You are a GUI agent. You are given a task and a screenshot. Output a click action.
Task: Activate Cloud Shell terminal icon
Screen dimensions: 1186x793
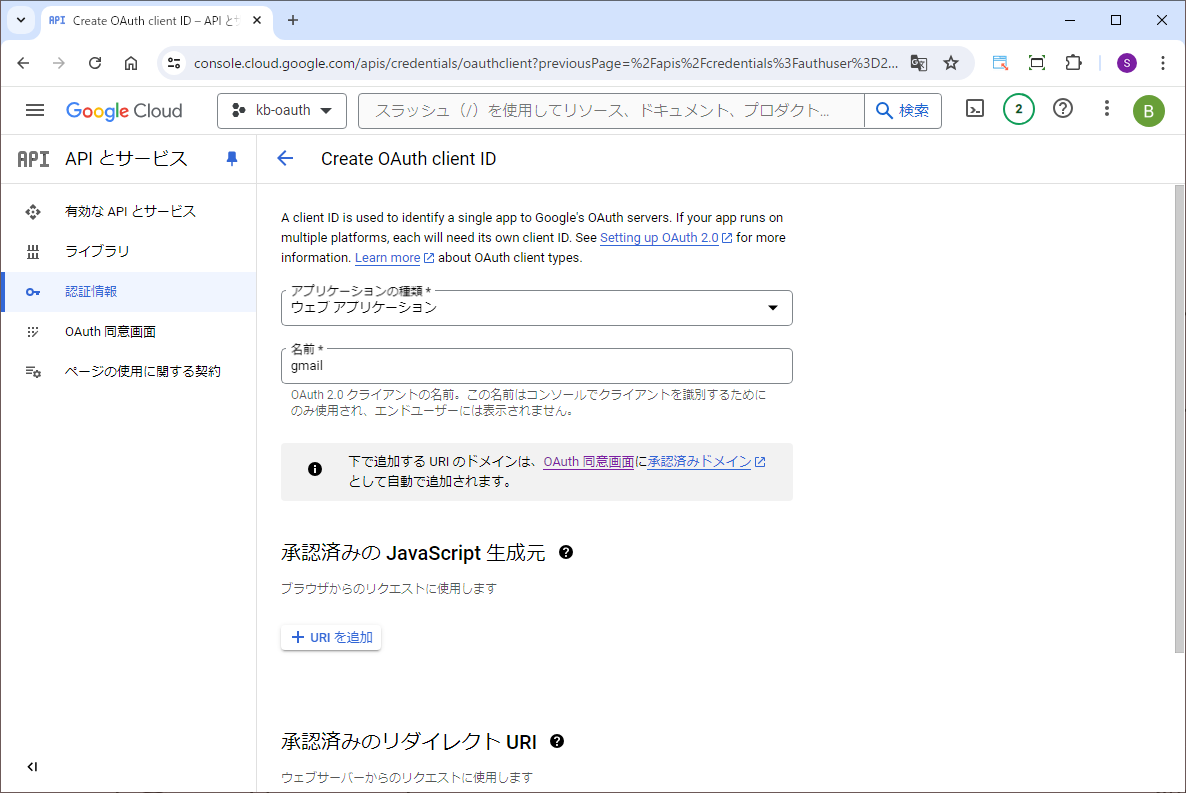tap(975, 110)
